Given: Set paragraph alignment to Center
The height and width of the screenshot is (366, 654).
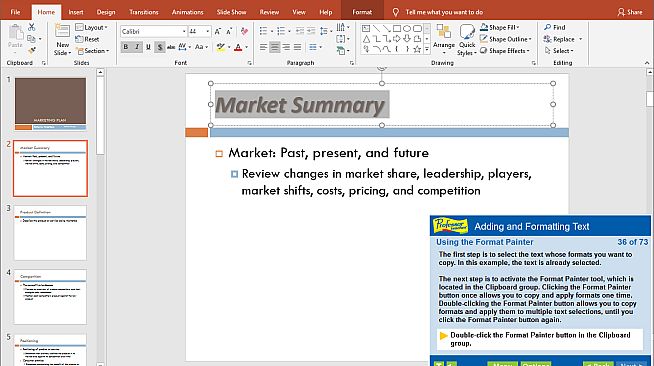Looking at the screenshot, I should coord(274,47).
